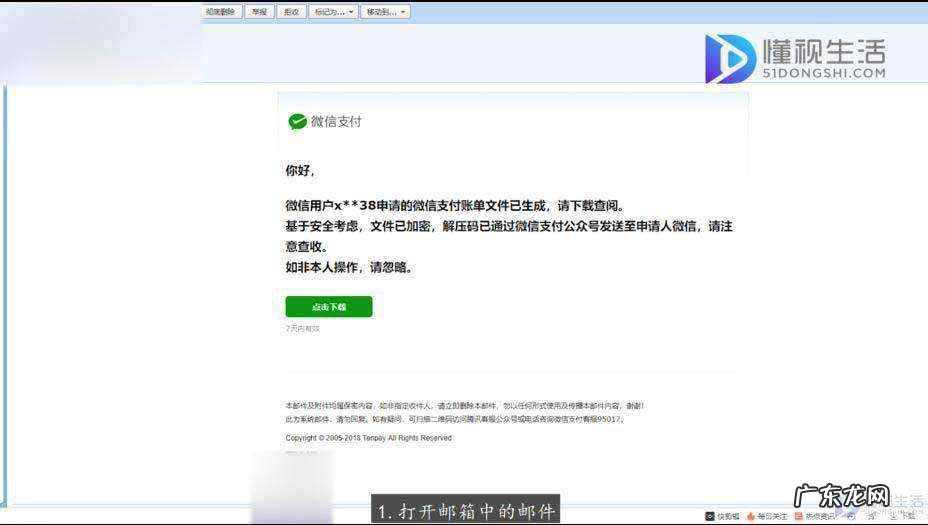Click the "你好," greeting text
This screenshot has height=525, width=928.
(300, 170)
